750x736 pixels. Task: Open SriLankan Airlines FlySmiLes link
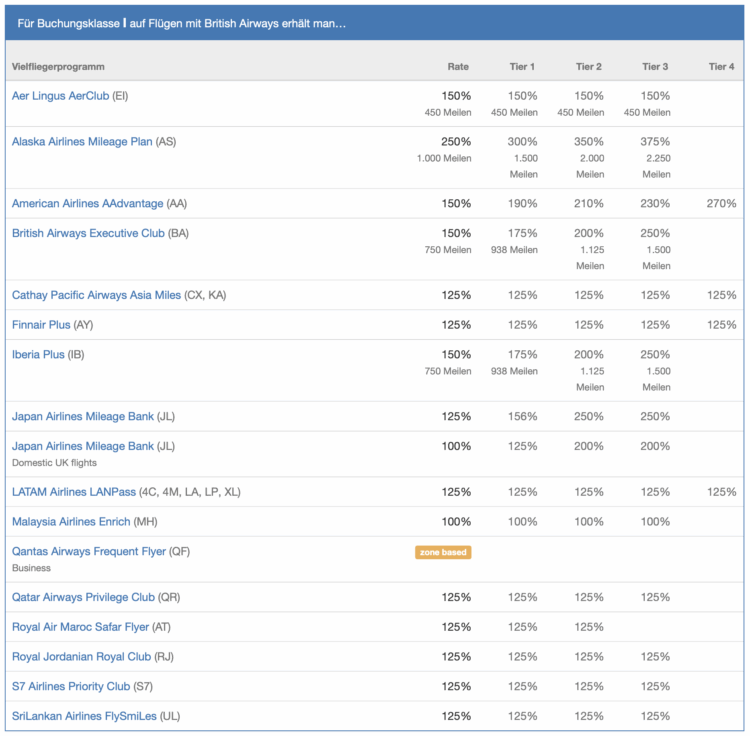click(x=84, y=717)
